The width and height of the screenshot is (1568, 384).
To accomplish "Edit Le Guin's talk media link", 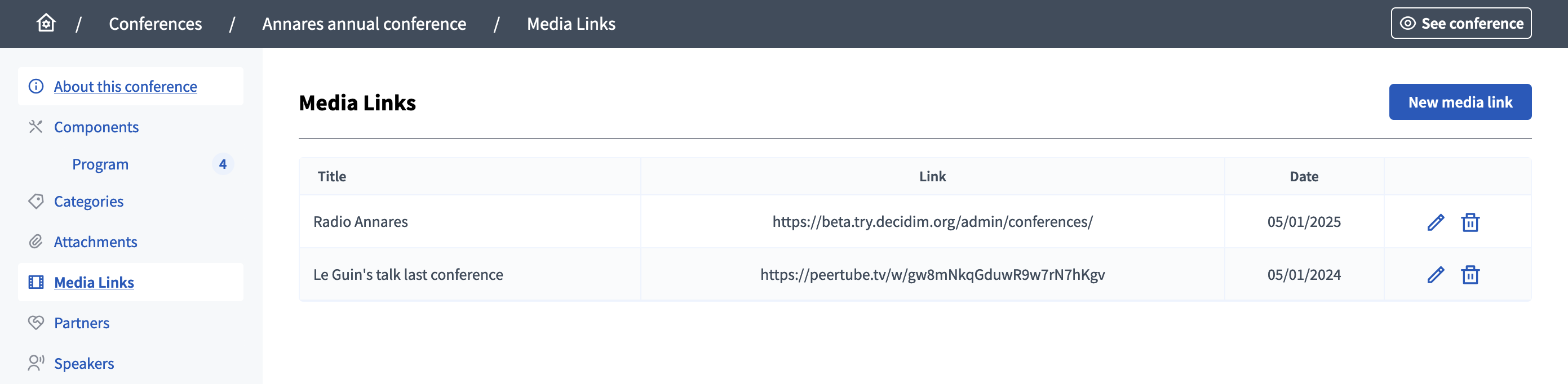I will tap(1436, 275).
